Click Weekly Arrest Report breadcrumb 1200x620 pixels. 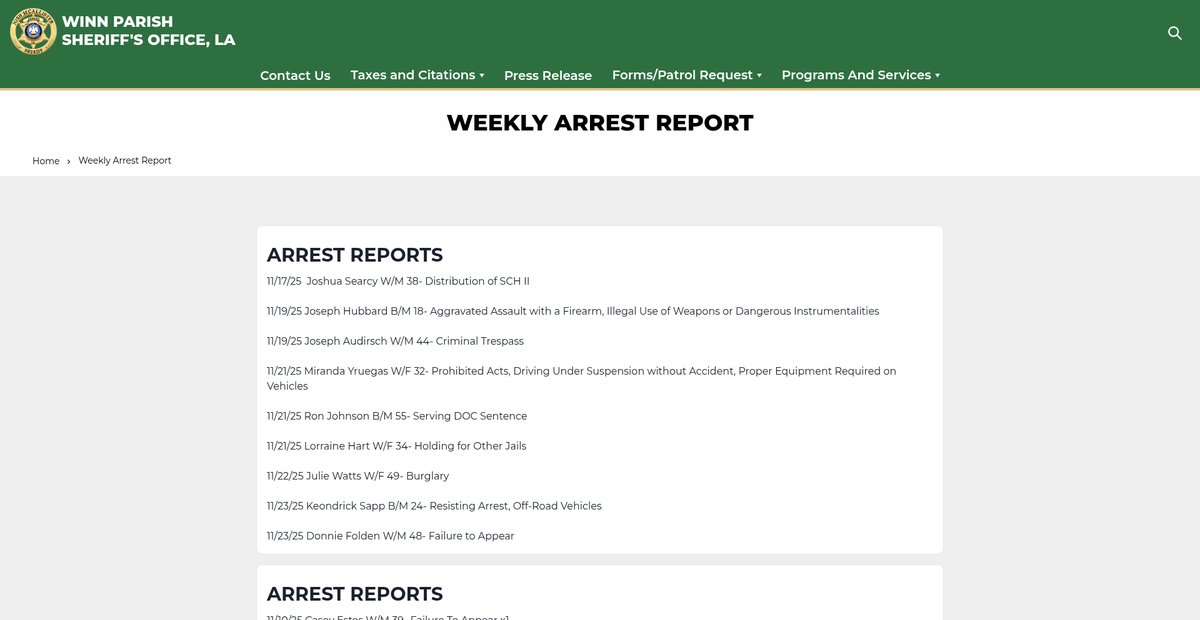coord(125,161)
